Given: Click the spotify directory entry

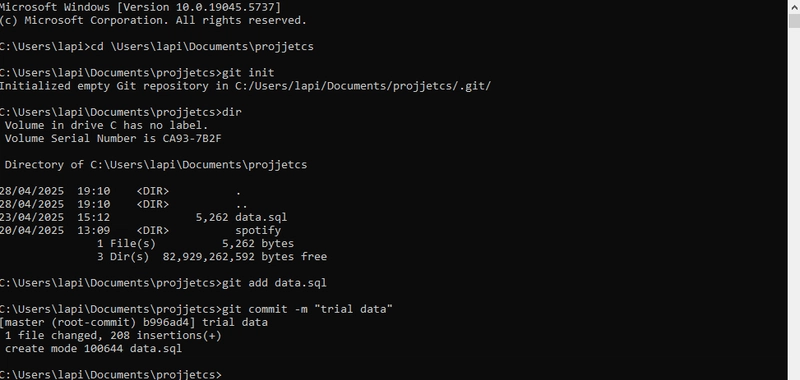Looking at the screenshot, I should pyautogui.click(x=258, y=231).
